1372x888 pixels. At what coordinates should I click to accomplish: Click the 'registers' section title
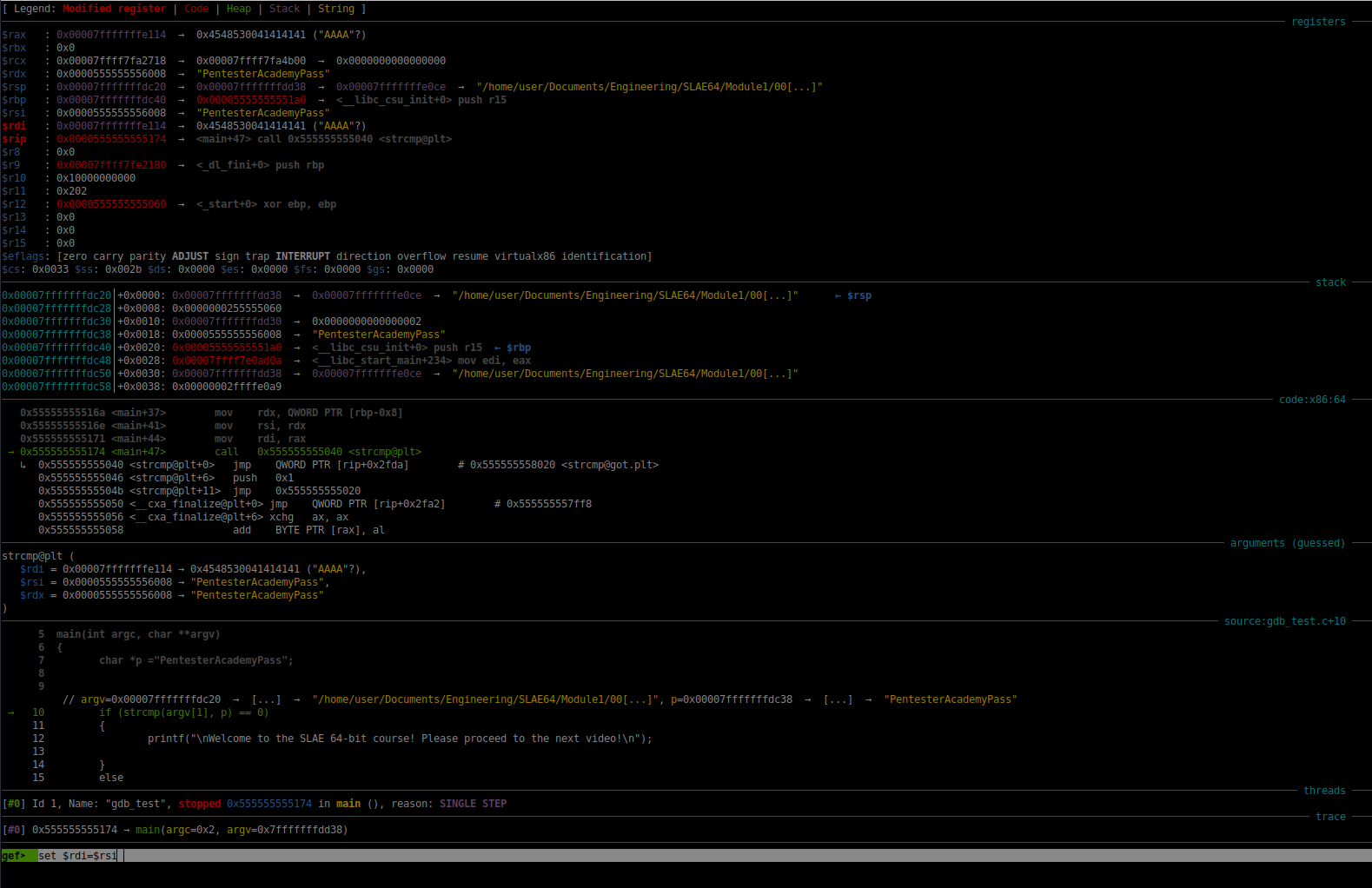pos(1318,22)
